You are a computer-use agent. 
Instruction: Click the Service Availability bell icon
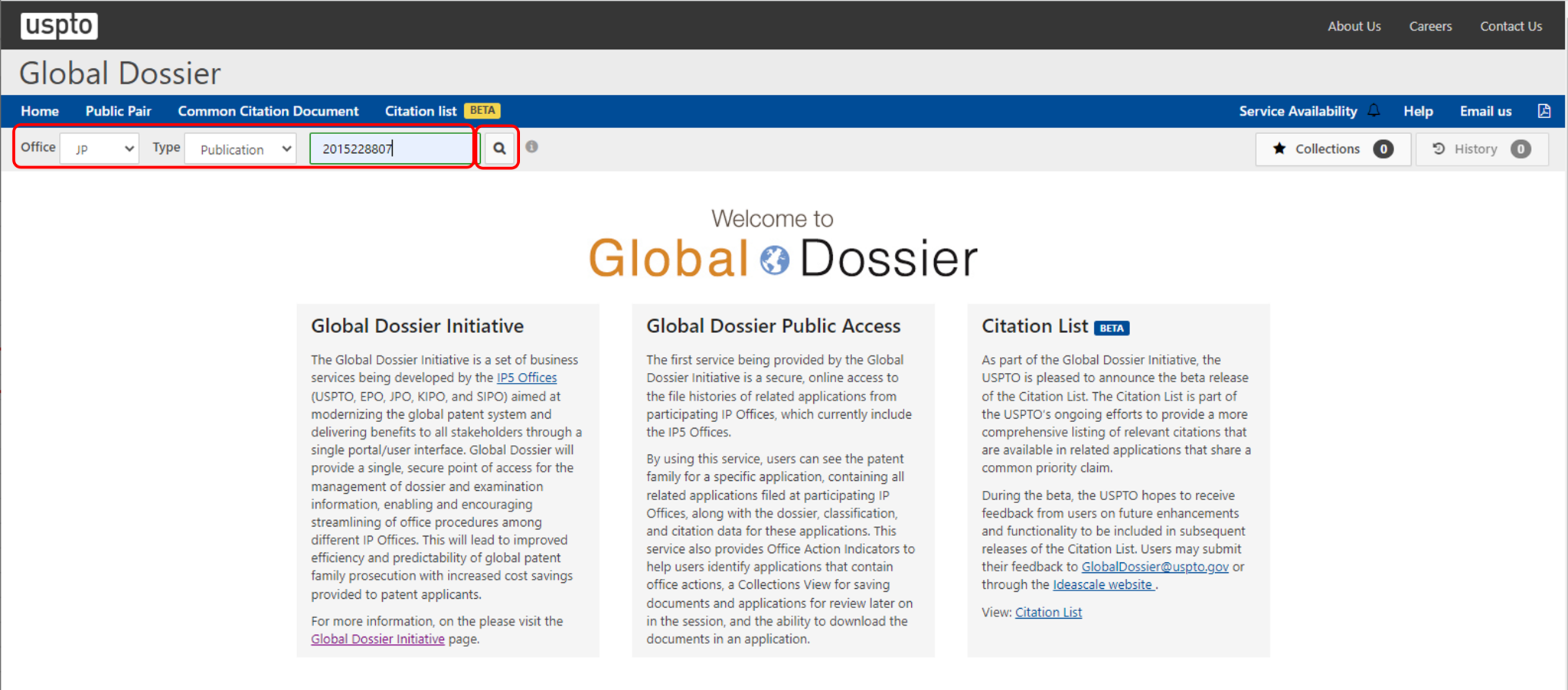tap(1374, 111)
